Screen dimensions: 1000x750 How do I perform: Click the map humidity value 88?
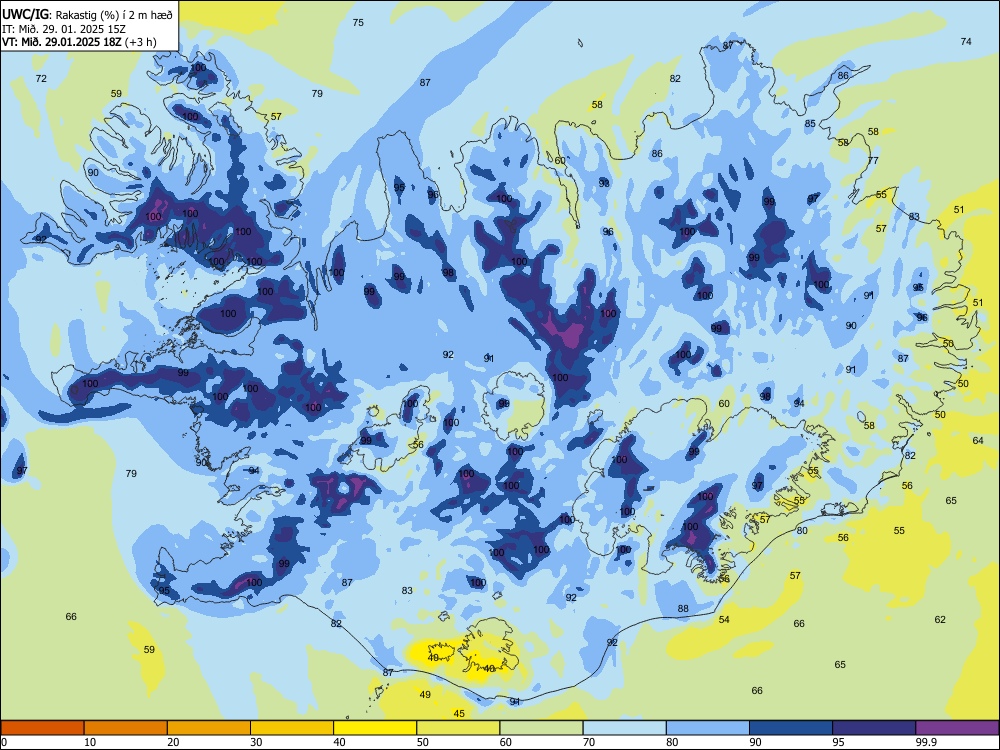[x=683, y=608]
